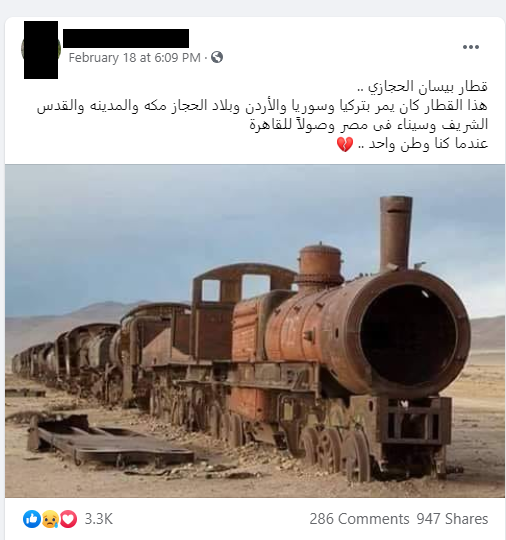Click the text line 'الشريف وسيناء فى مصر'
The image size is (506, 540).
pyautogui.click(x=369, y=124)
